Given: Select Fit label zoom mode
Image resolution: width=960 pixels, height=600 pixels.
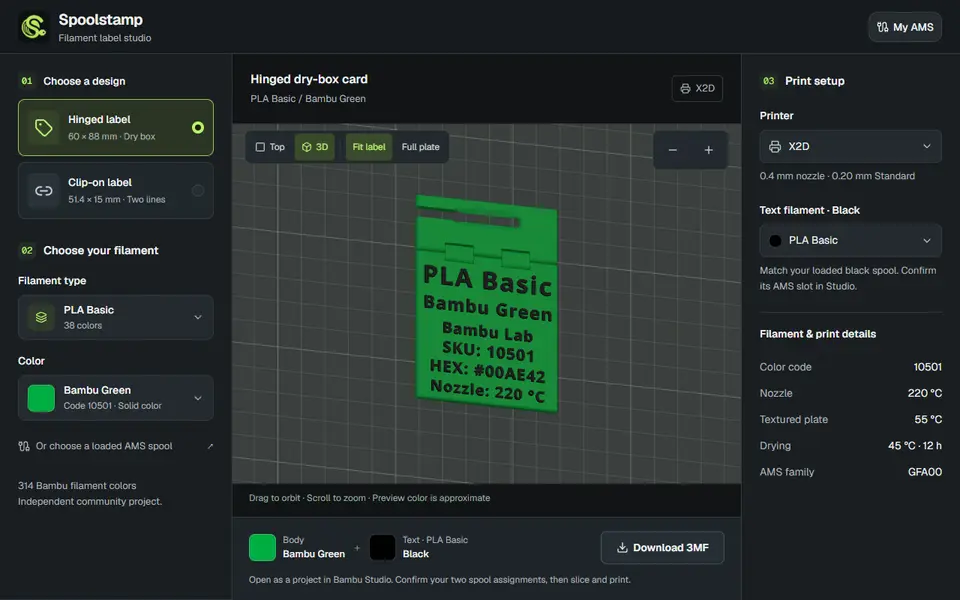Looking at the screenshot, I should coord(369,147).
